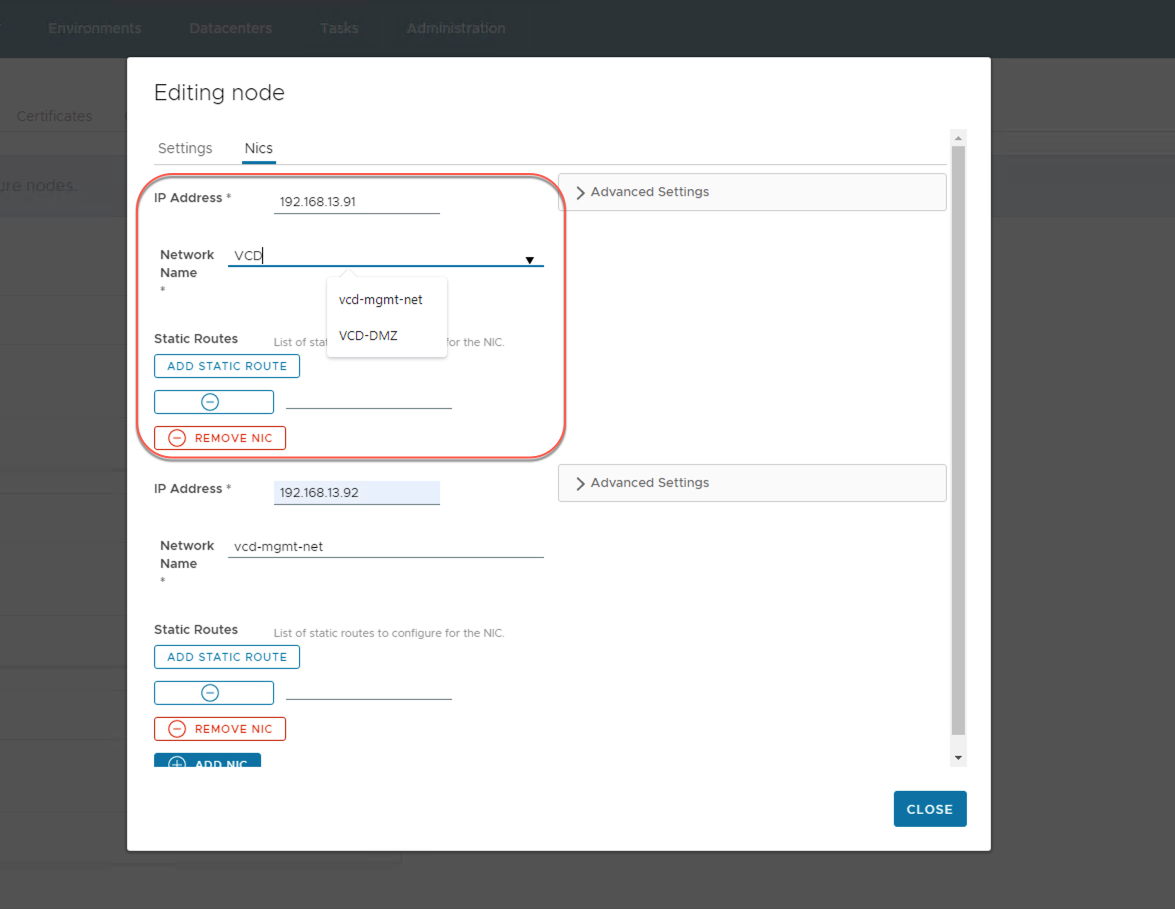Screen dimensions: 1175x909
Task: Close the Editing node dialog
Action: [929, 809]
